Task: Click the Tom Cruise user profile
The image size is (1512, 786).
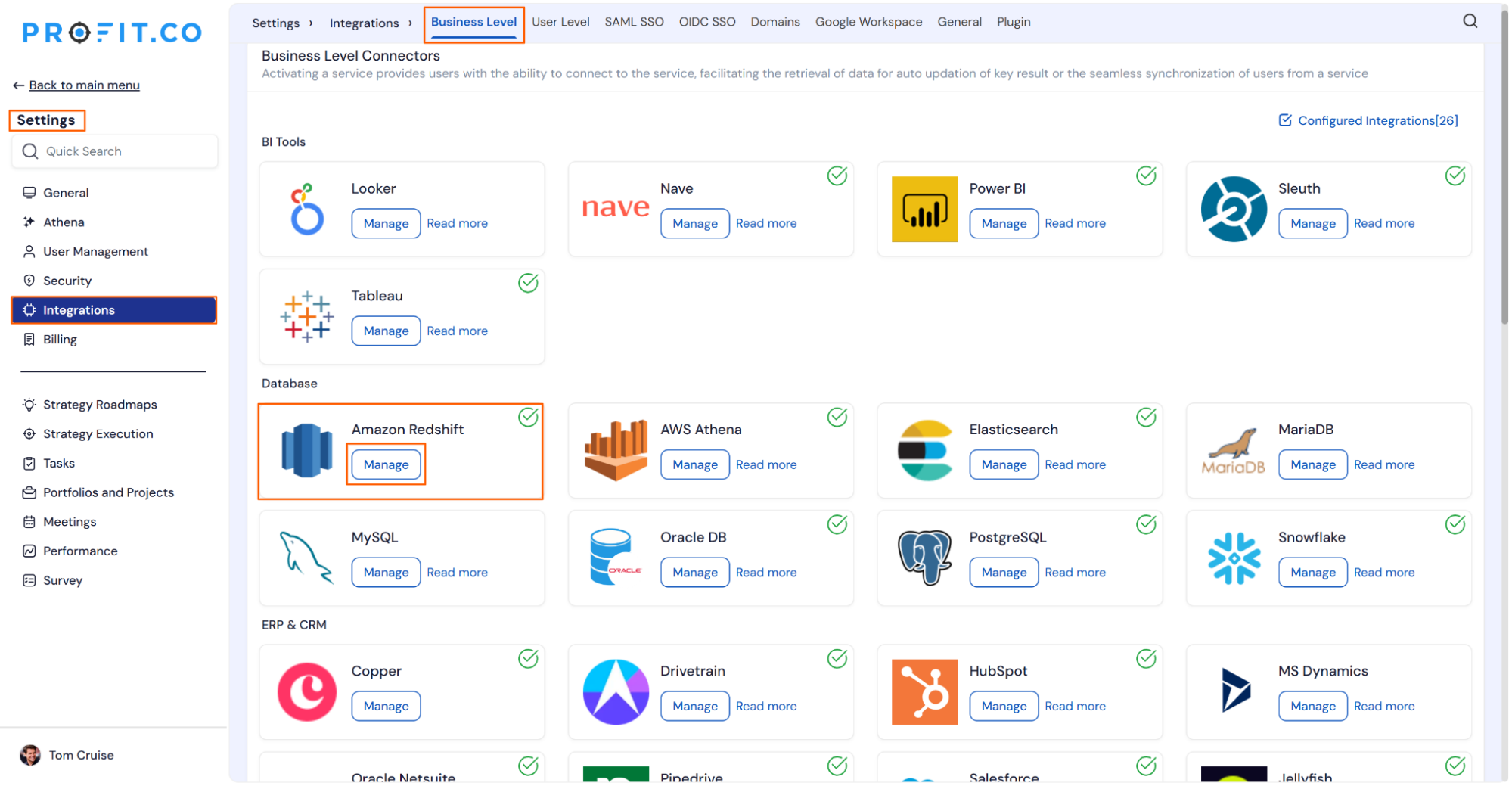Action: click(68, 755)
